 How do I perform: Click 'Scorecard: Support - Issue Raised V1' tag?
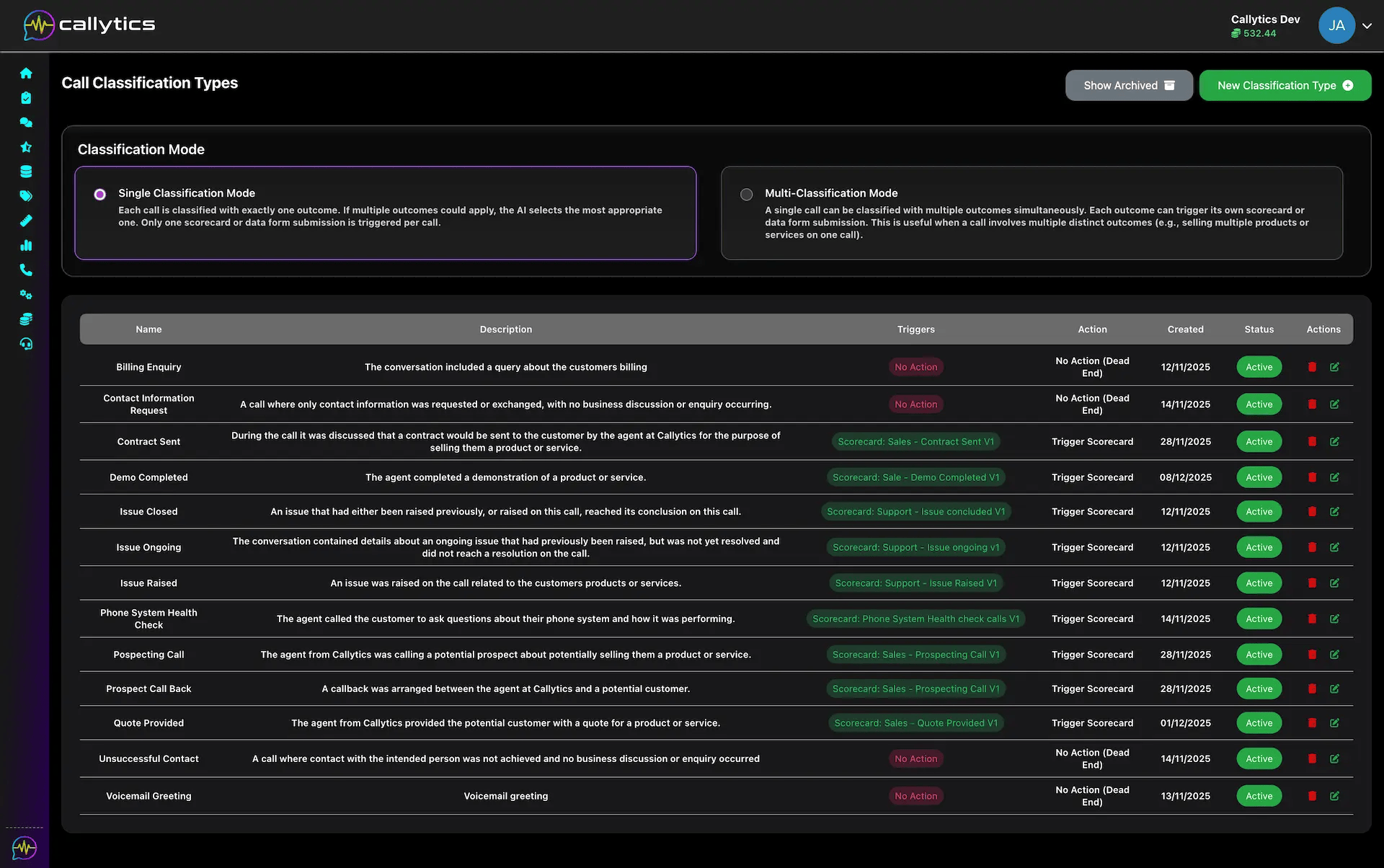(915, 583)
